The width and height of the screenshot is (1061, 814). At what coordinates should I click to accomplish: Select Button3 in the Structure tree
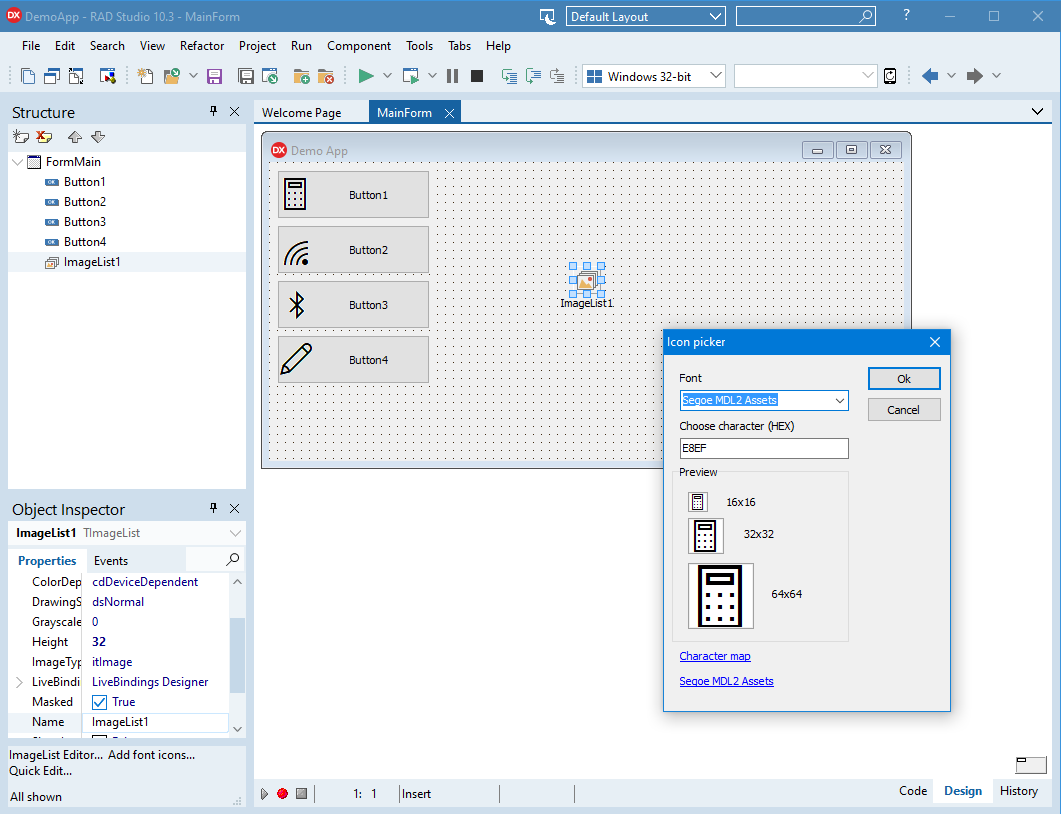85,222
